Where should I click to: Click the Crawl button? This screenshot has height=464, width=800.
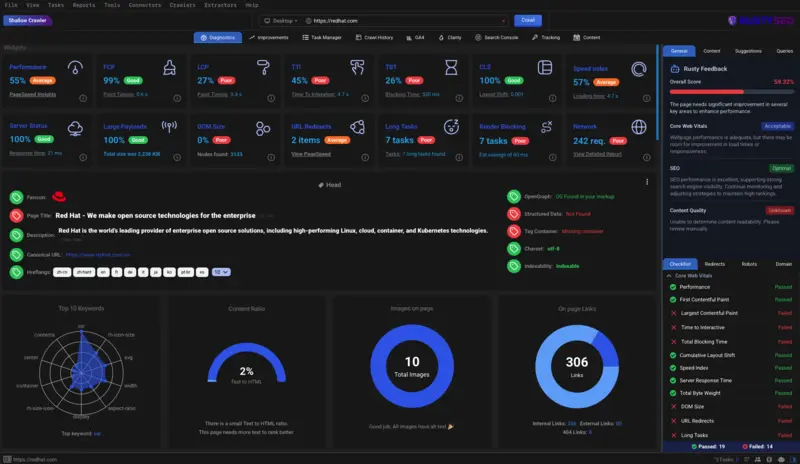pos(528,20)
